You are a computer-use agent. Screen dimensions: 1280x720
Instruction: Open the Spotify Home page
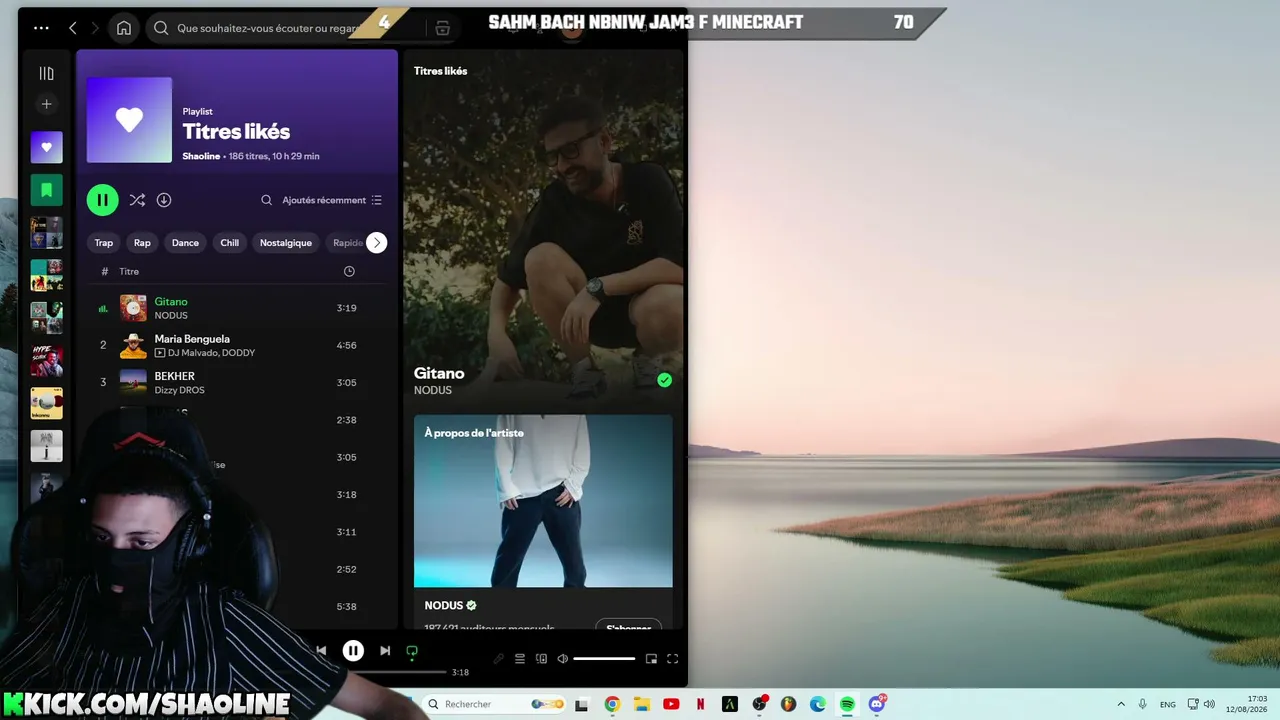point(124,28)
